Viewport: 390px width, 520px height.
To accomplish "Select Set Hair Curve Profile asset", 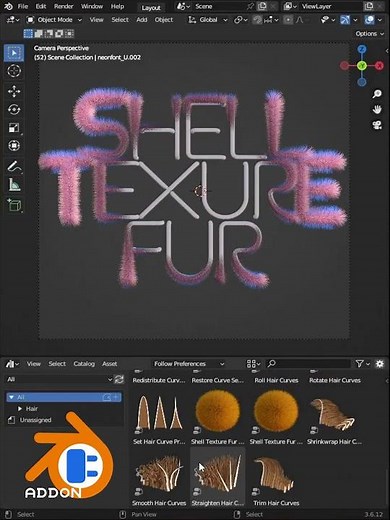I will (x=159, y=418).
